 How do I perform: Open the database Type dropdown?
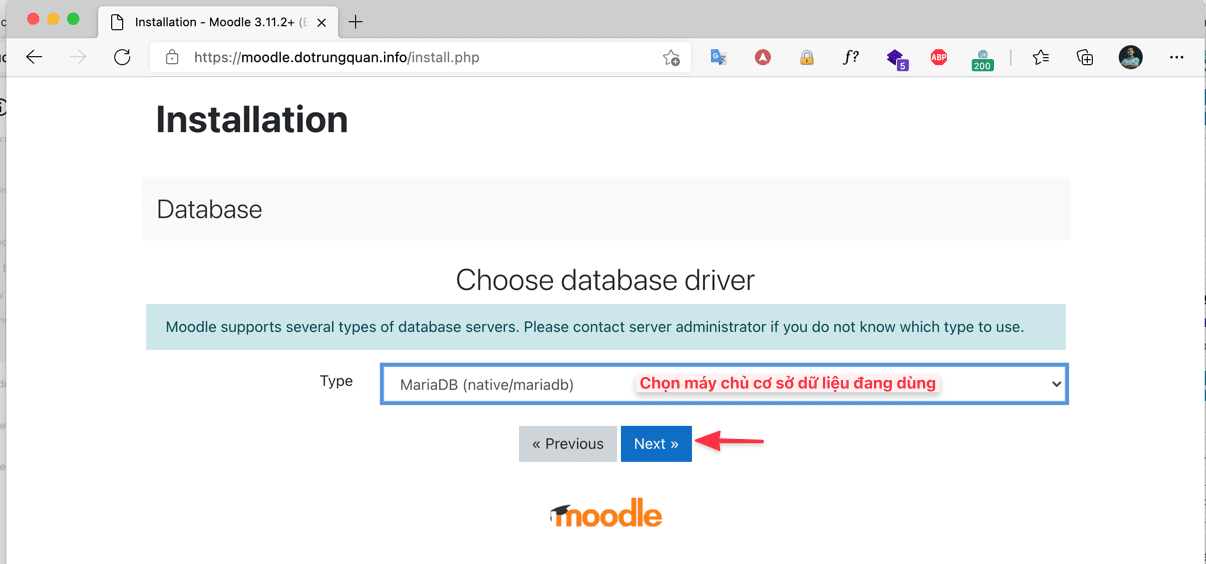(724, 384)
